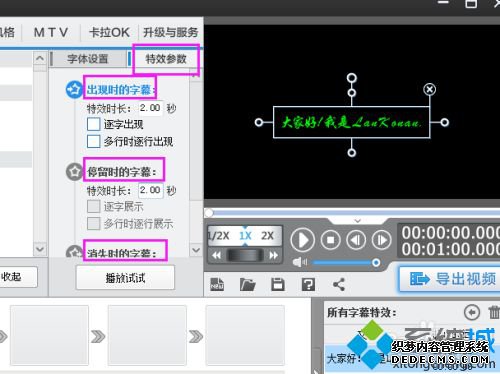Stop the video preview
Image resolution: width=500 pixels, height=374 pixels.
tap(330, 240)
